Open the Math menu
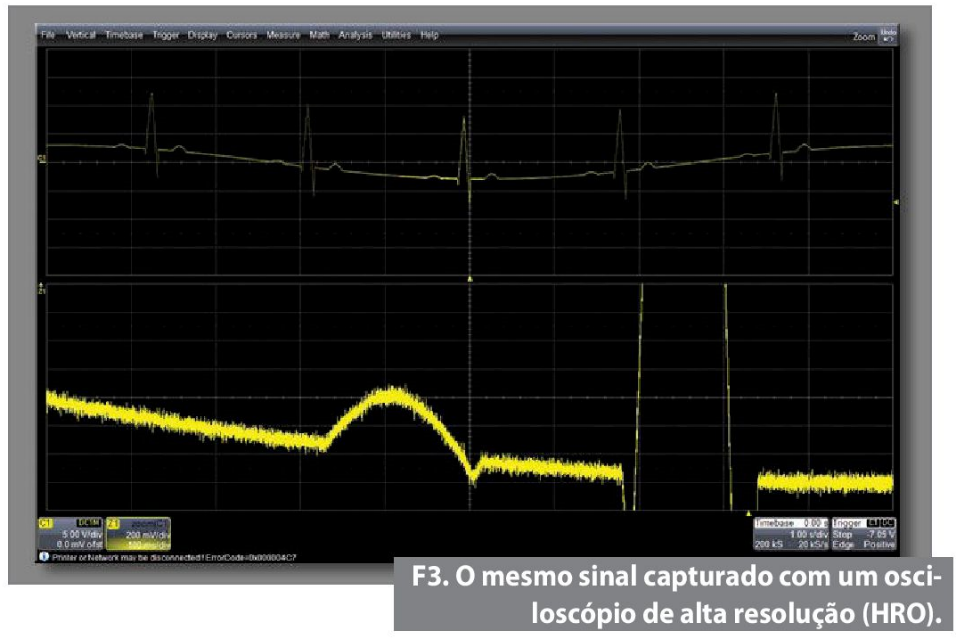Screen dimensions: 956x639 (x=319, y=35)
